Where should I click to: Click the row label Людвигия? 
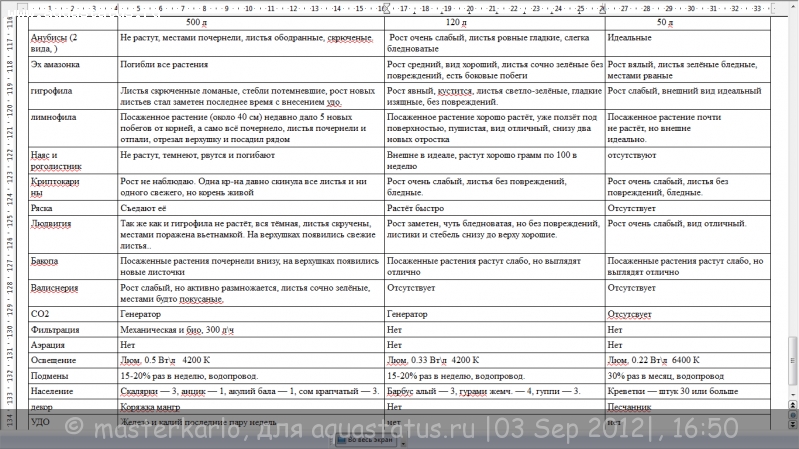pos(51,223)
